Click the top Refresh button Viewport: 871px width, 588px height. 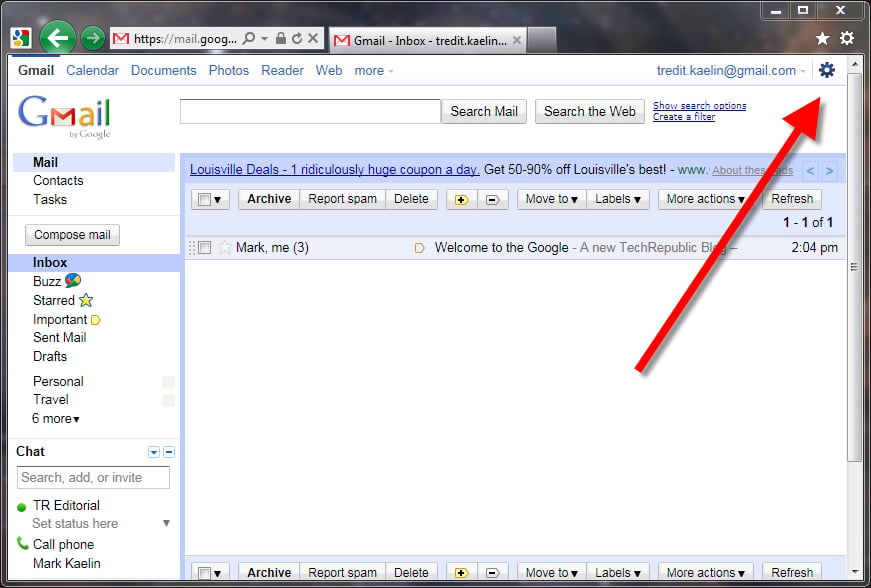point(792,199)
